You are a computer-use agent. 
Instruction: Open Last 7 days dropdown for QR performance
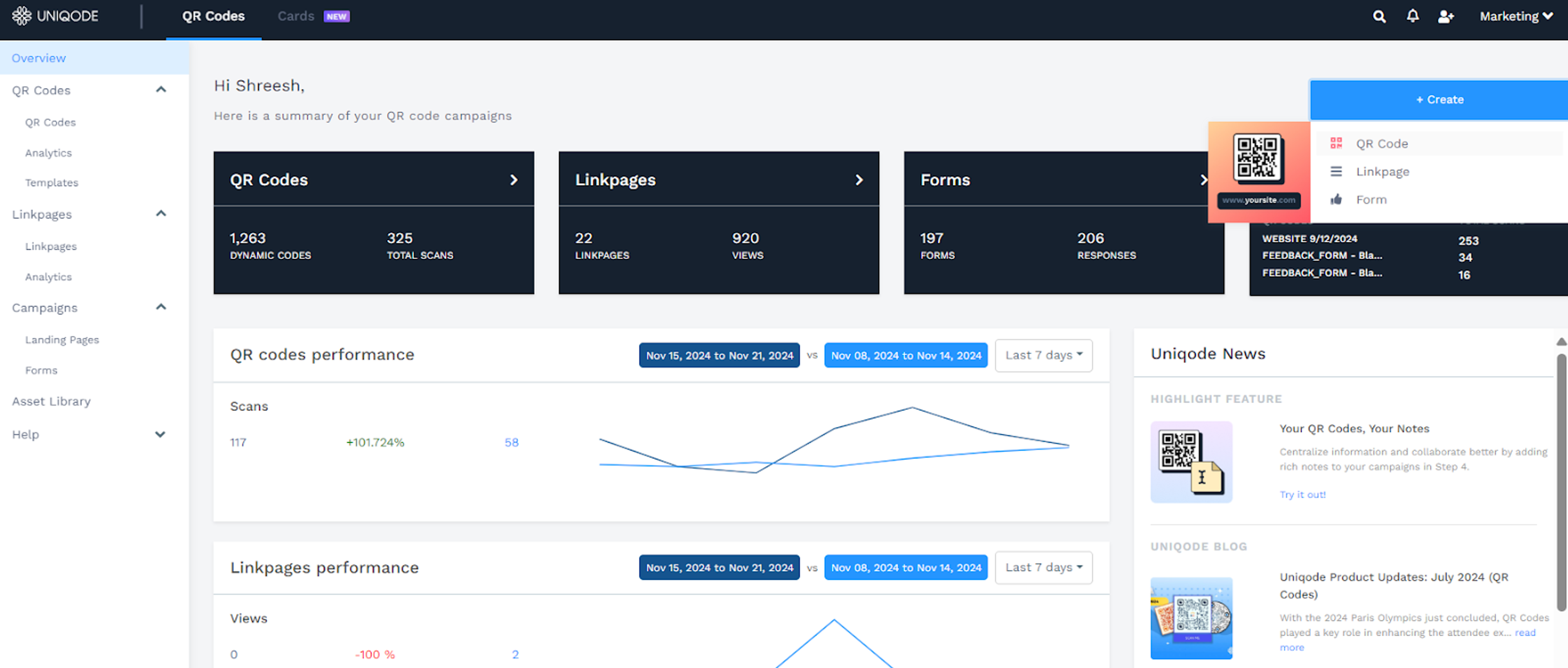(1043, 355)
